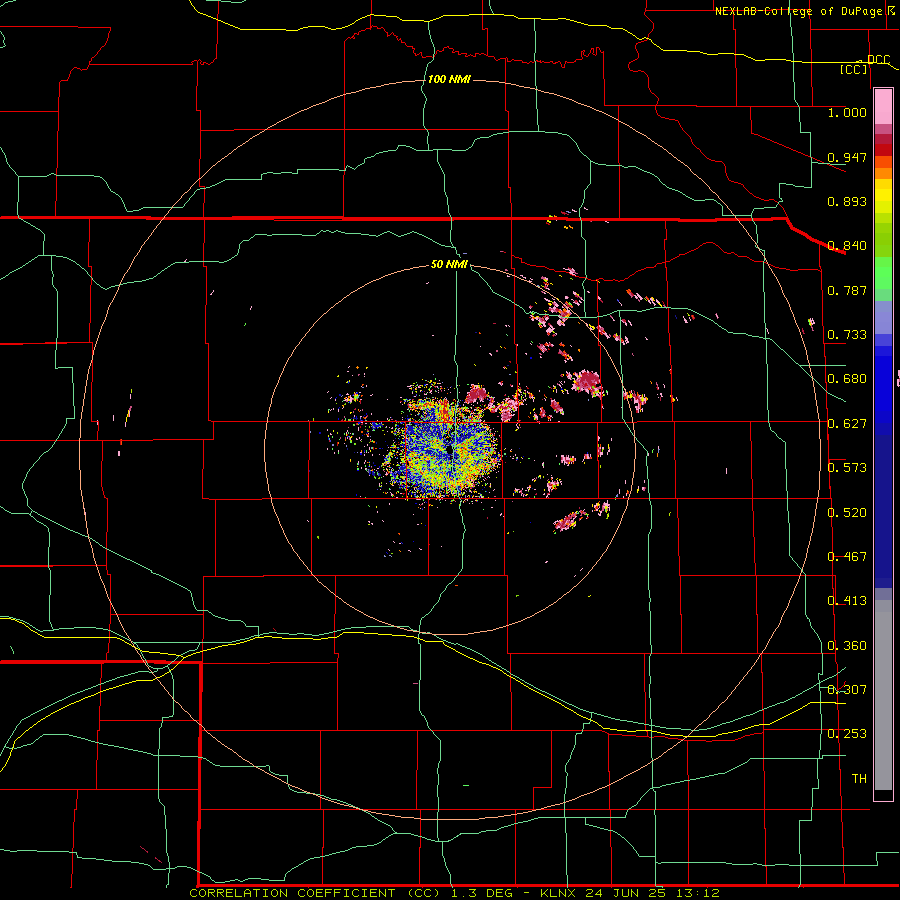Screen dimensions: 900x900
Task: Select the 0.253 scale value
Action: (847, 734)
